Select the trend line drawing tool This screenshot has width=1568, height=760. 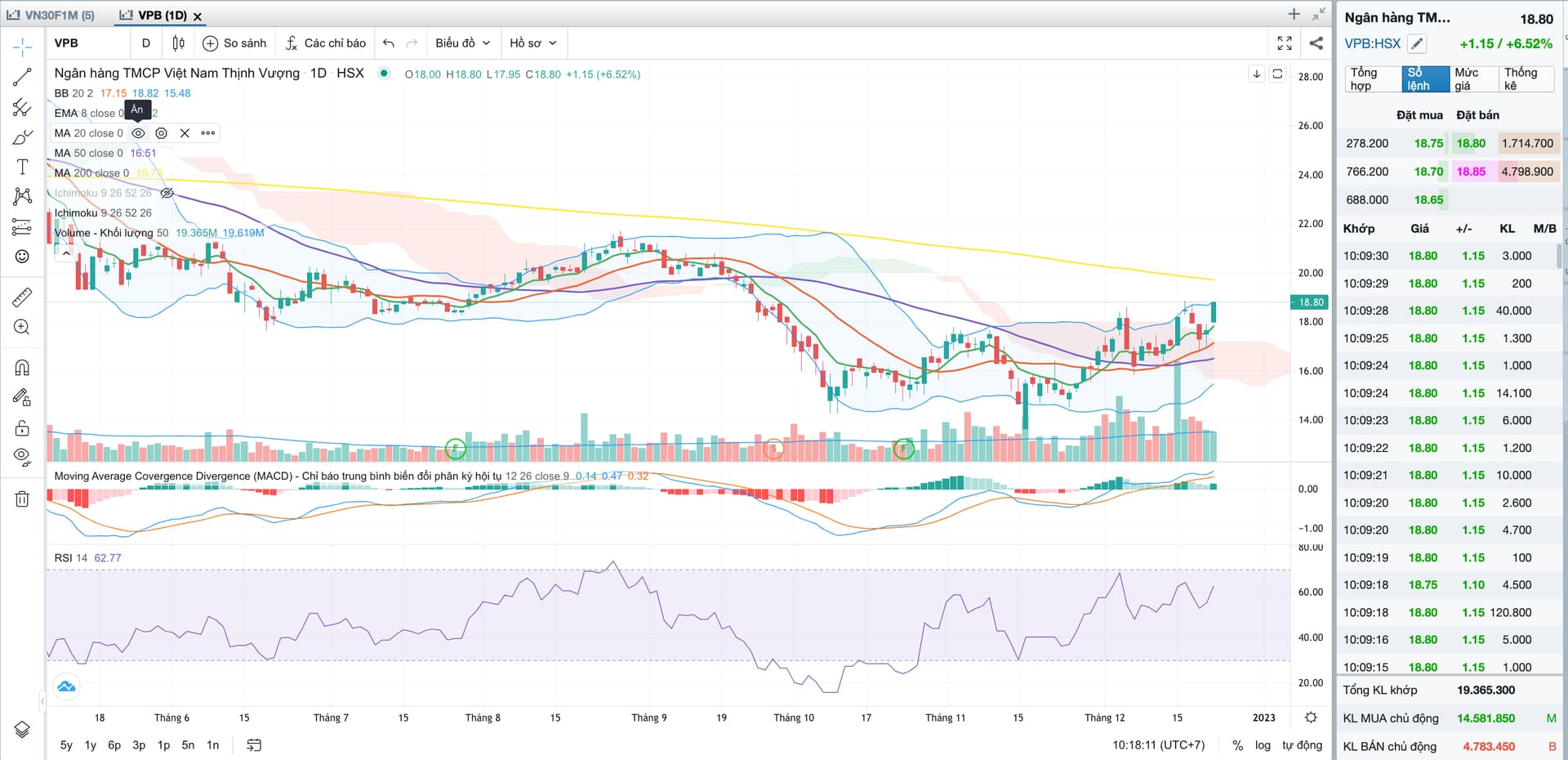22,78
